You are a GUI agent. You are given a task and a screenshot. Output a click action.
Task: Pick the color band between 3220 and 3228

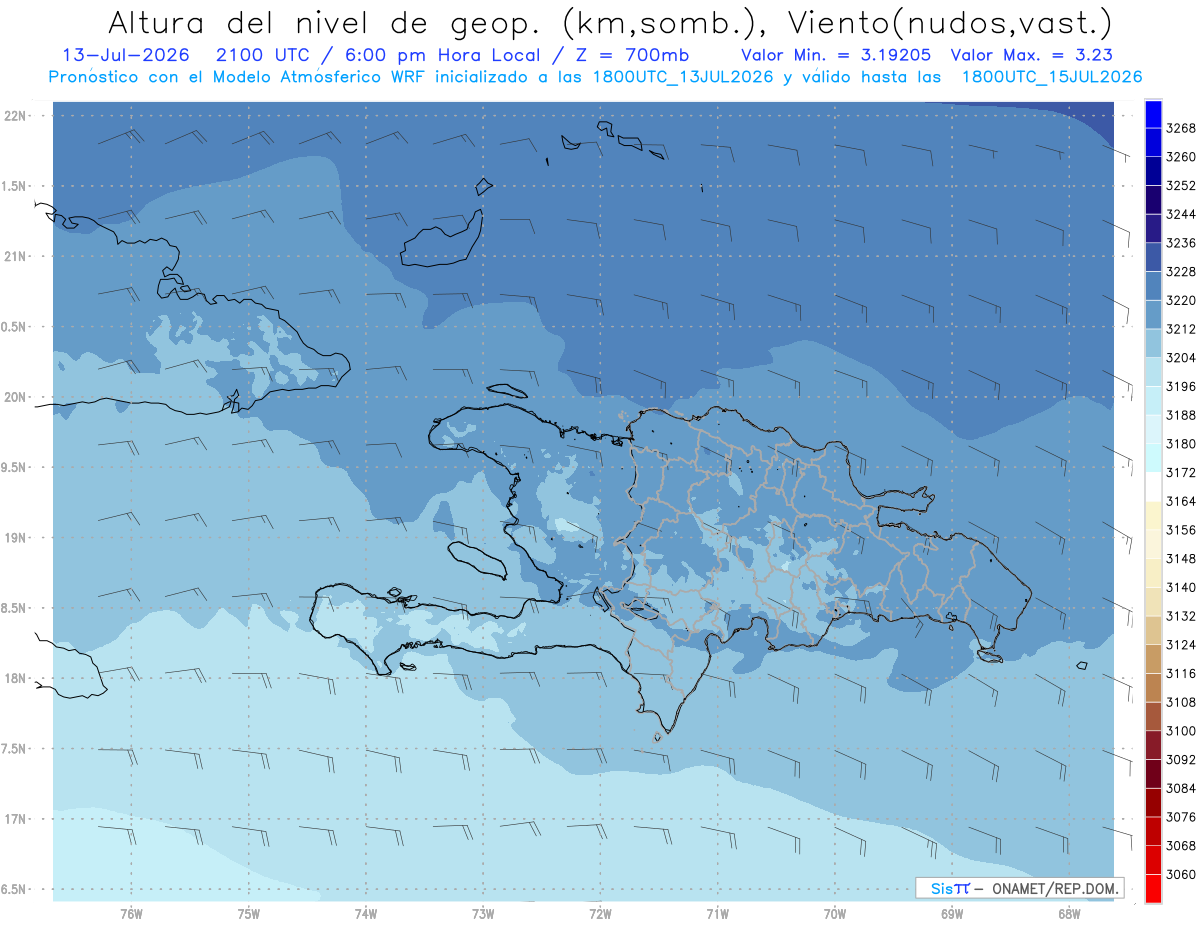click(1153, 285)
